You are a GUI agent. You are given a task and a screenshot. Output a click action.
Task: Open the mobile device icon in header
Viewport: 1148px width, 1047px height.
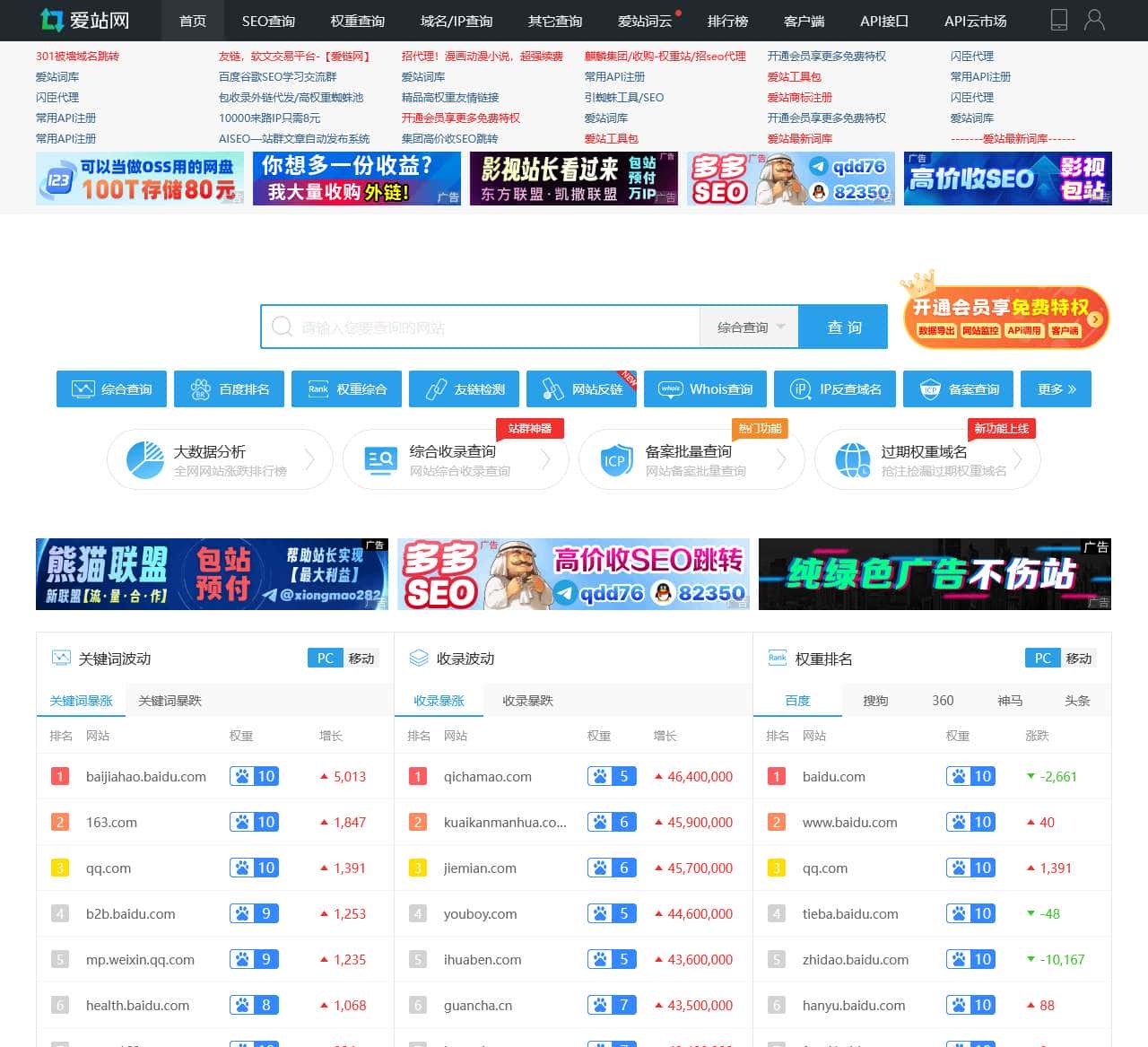[1059, 21]
